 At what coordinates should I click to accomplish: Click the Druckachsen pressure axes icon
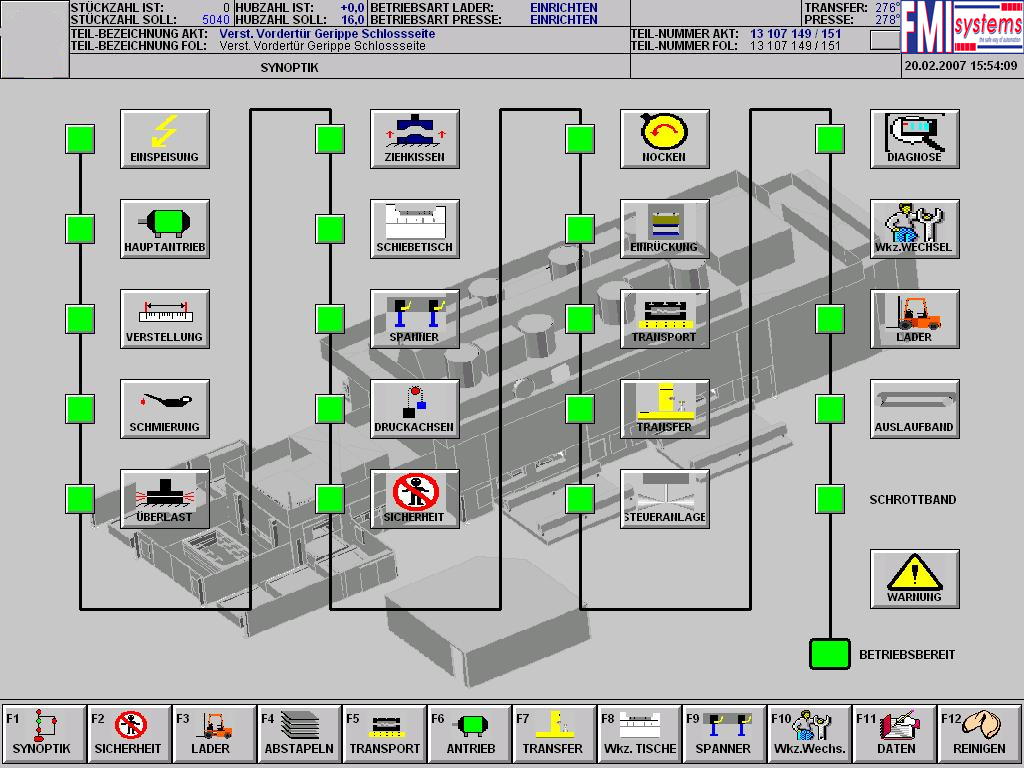(415, 409)
